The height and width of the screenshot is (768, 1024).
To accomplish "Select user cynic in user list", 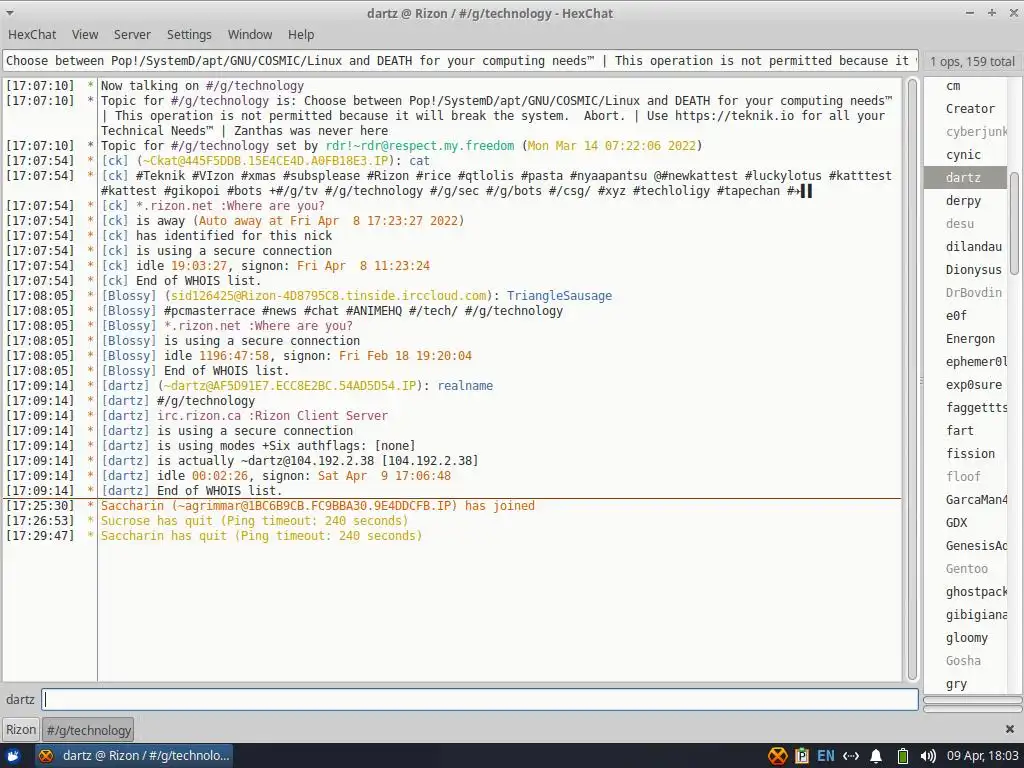I will [963, 155].
